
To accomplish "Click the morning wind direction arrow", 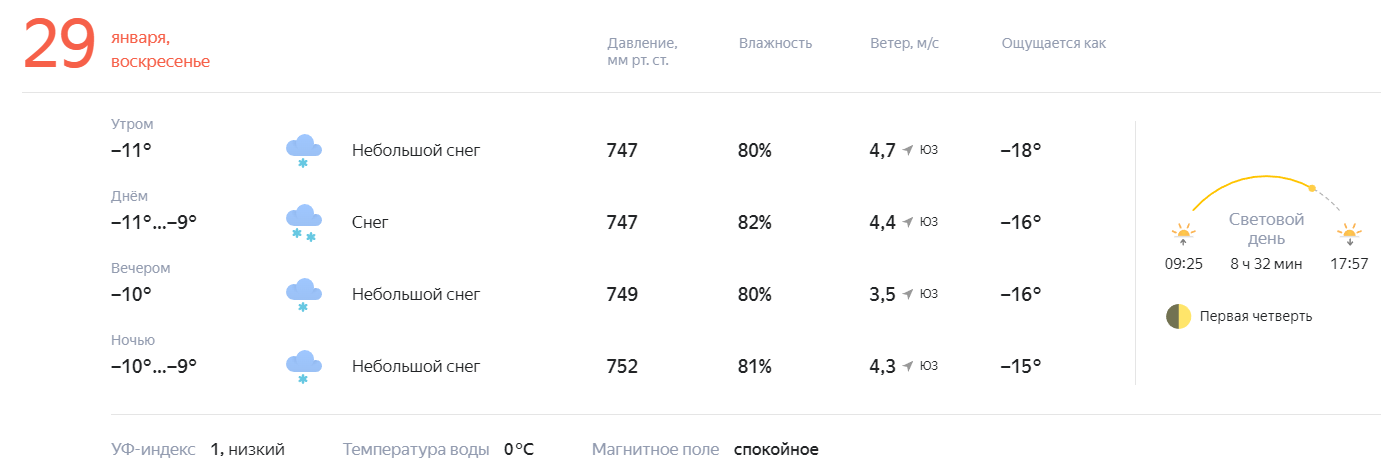I will click(x=908, y=151).
